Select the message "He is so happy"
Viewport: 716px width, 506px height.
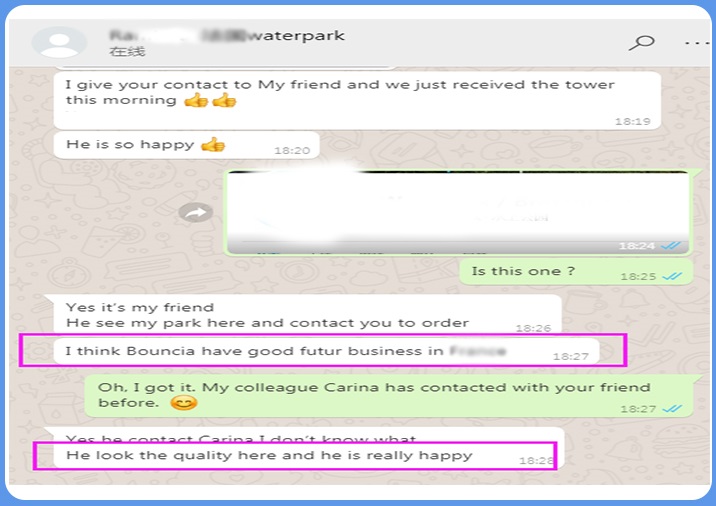(186, 145)
